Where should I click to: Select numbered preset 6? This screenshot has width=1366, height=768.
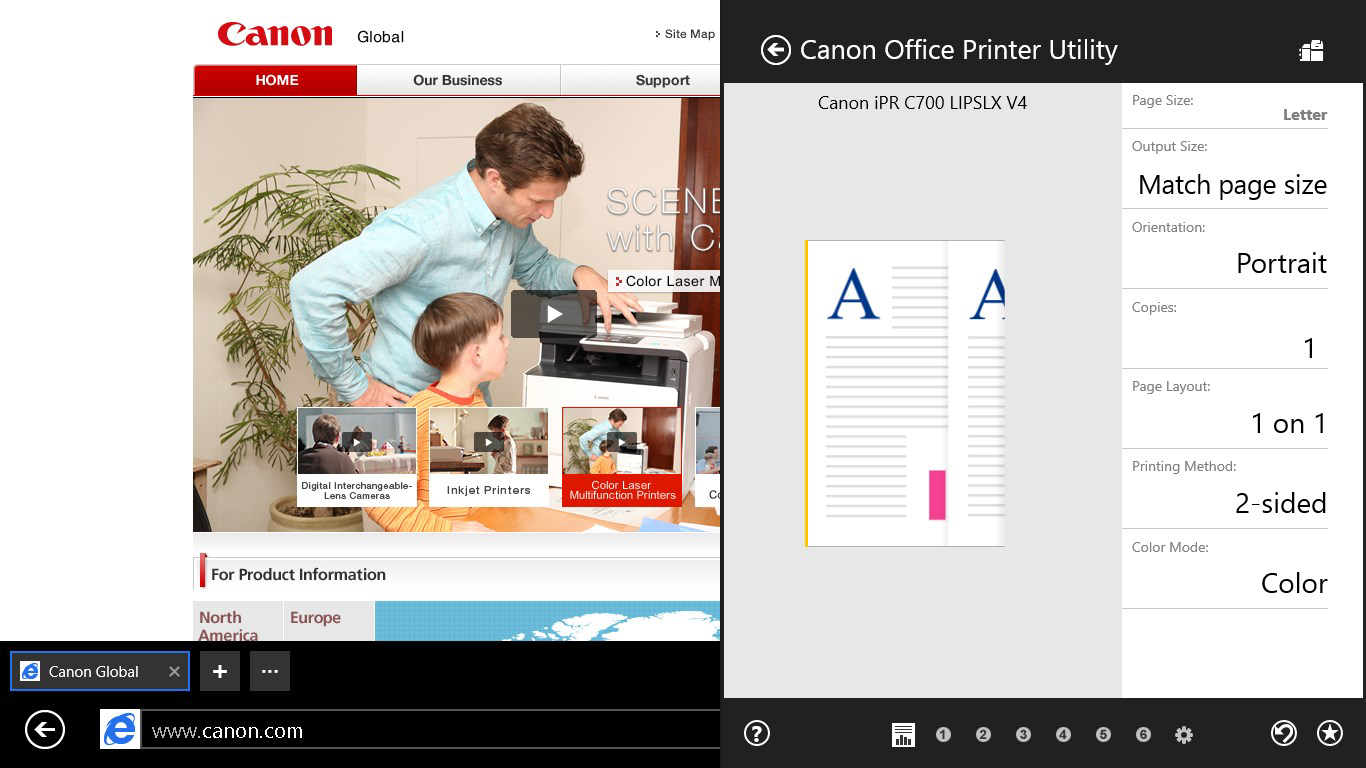click(x=1143, y=733)
